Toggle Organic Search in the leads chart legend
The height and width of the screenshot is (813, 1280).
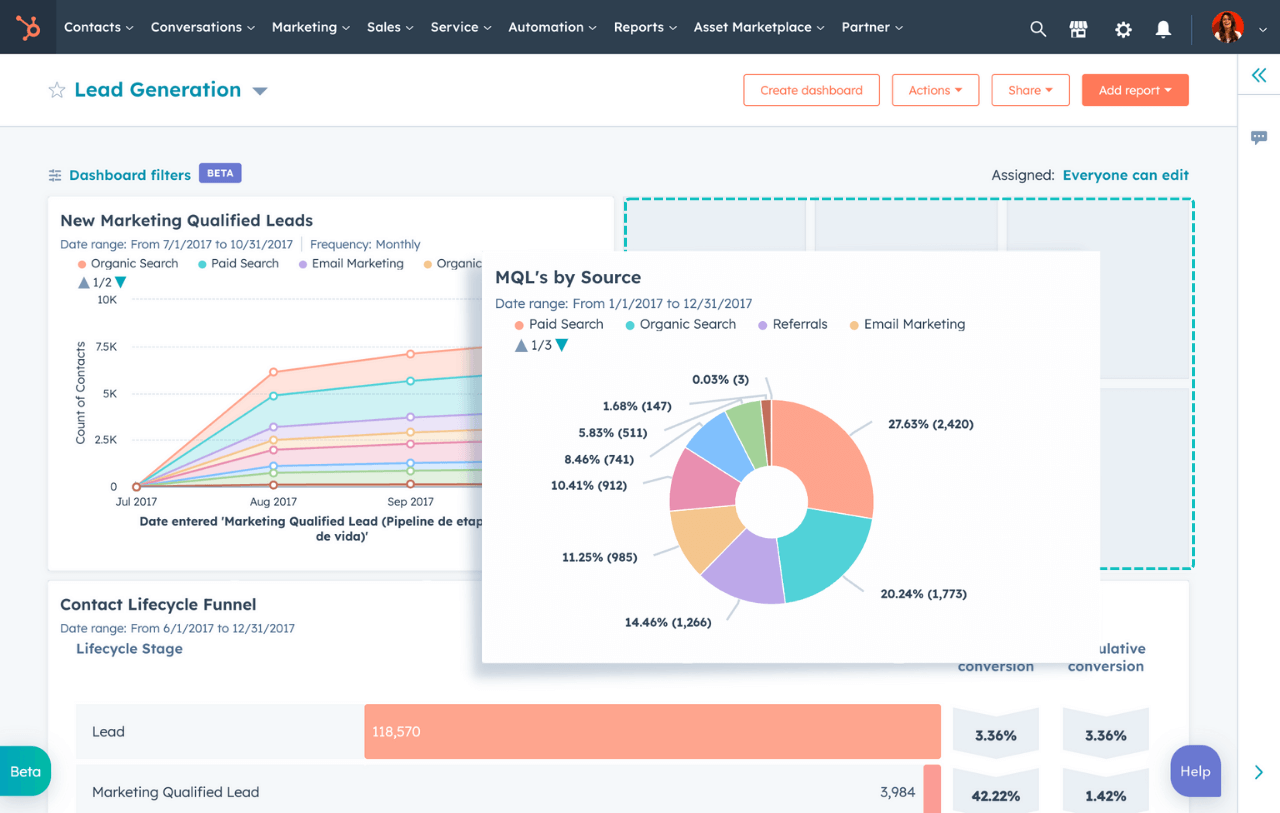tap(134, 263)
